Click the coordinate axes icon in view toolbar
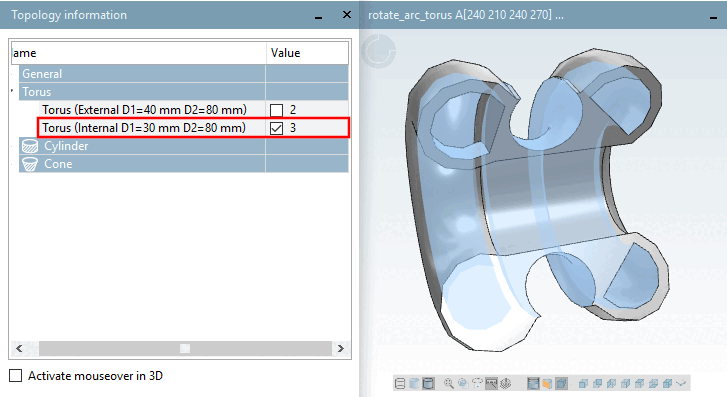 coord(681,383)
